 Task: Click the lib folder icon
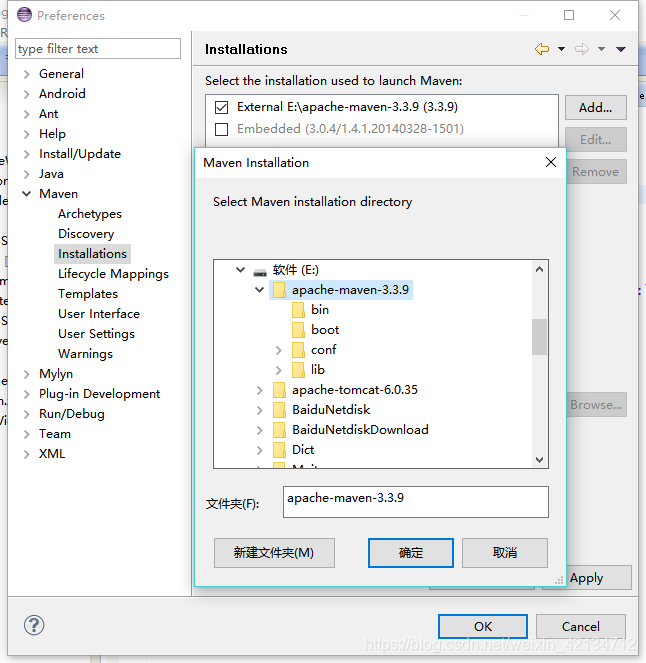[298, 370]
